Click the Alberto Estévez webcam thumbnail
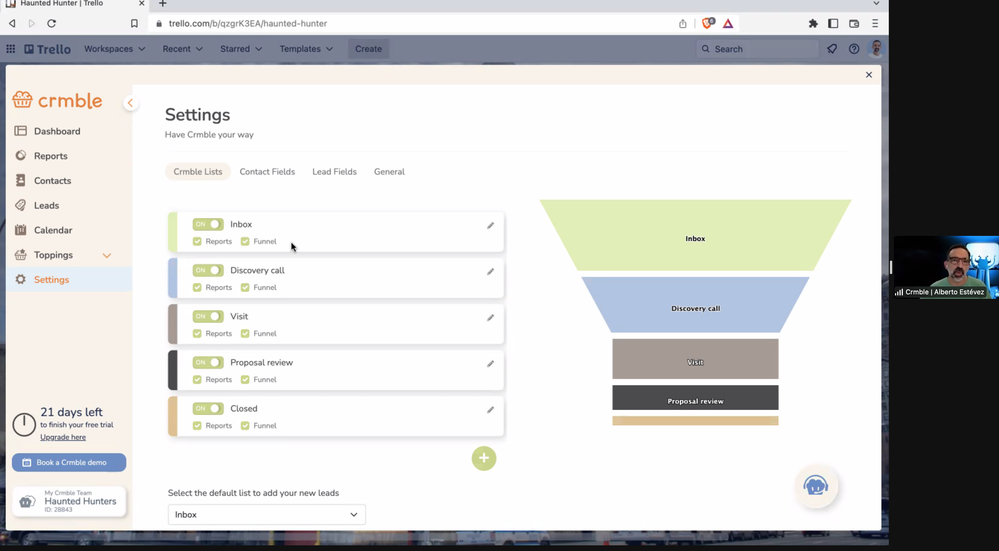999x551 pixels. tap(946, 267)
